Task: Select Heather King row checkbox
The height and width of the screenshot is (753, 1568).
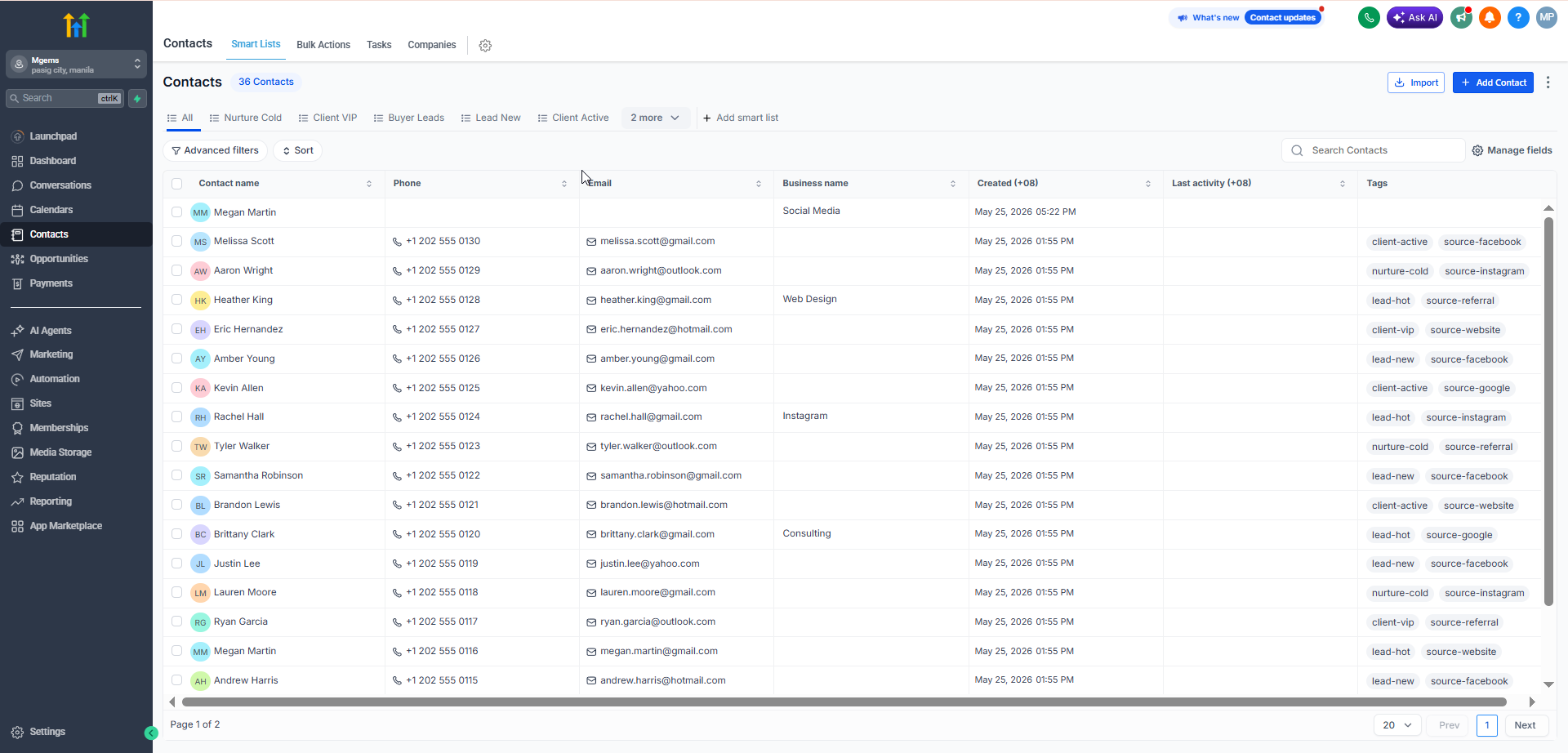Action: (x=176, y=300)
